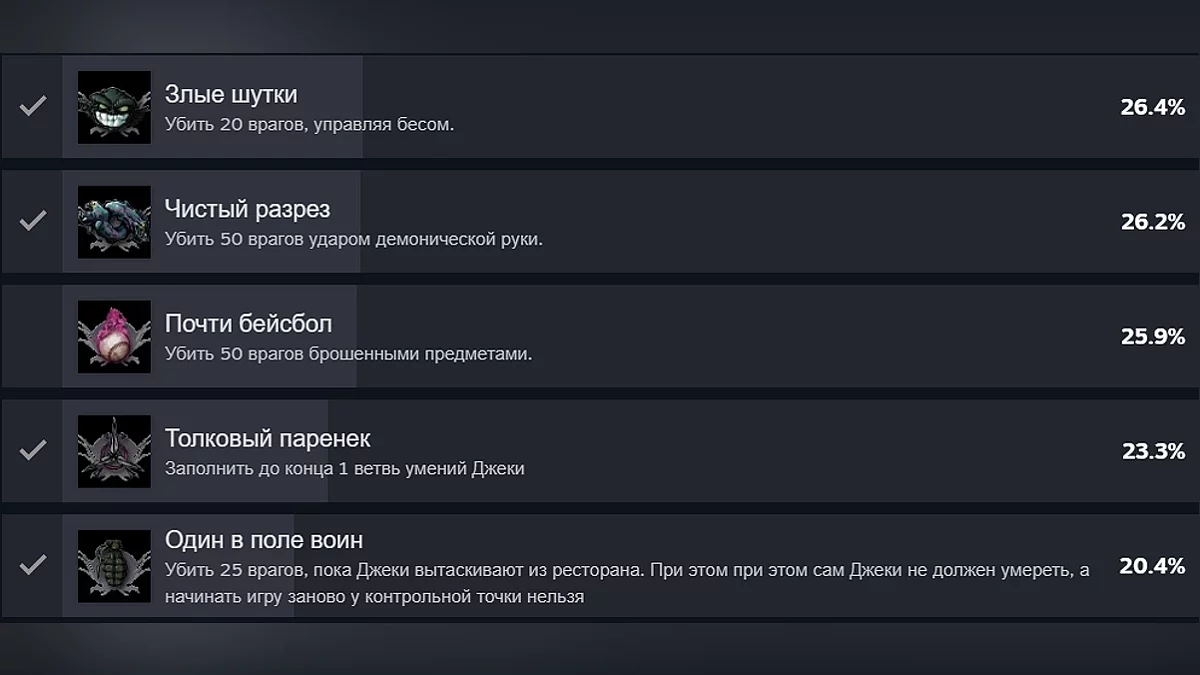This screenshot has height=675, width=1200.
Task: Click the grenade icon for Один в поле воин
Action: [114, 566]
